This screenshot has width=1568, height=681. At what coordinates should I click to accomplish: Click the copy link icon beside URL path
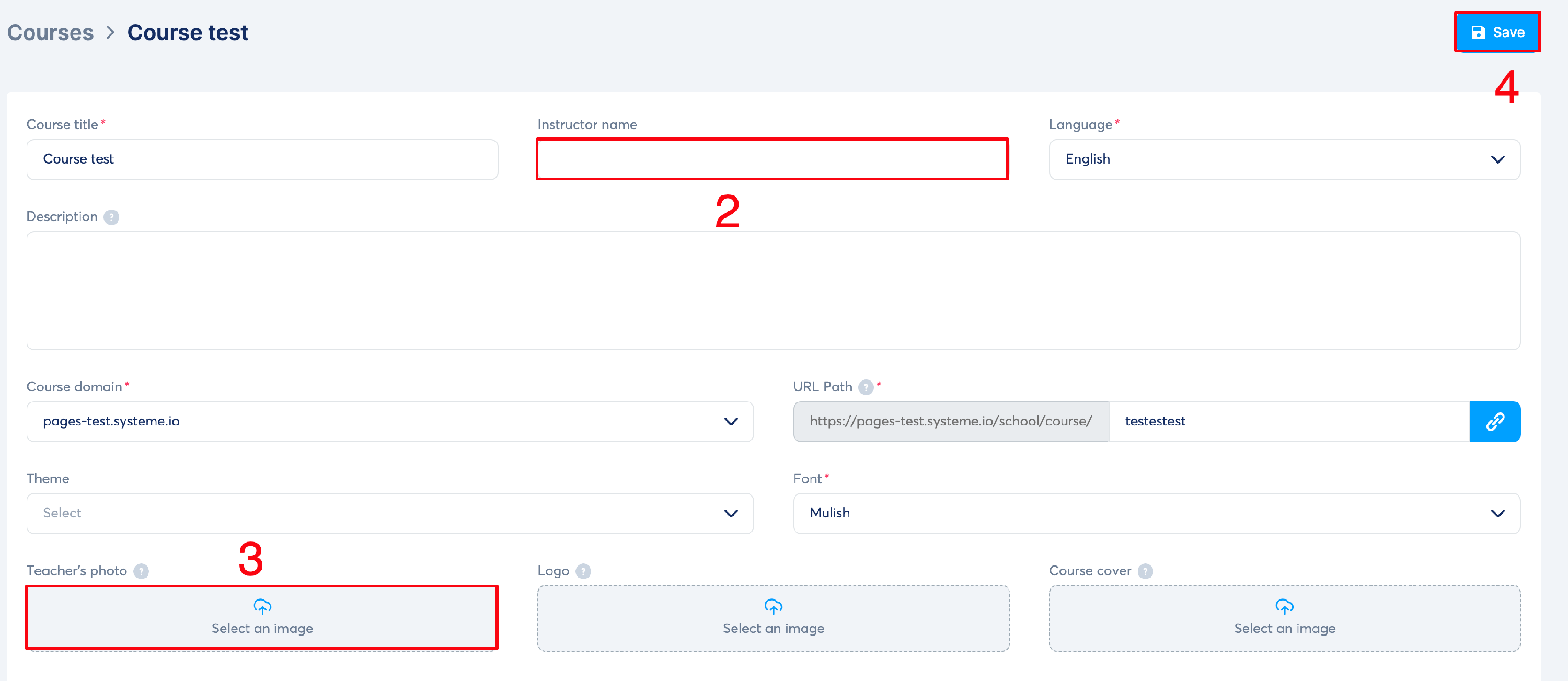pos(1494,421)
